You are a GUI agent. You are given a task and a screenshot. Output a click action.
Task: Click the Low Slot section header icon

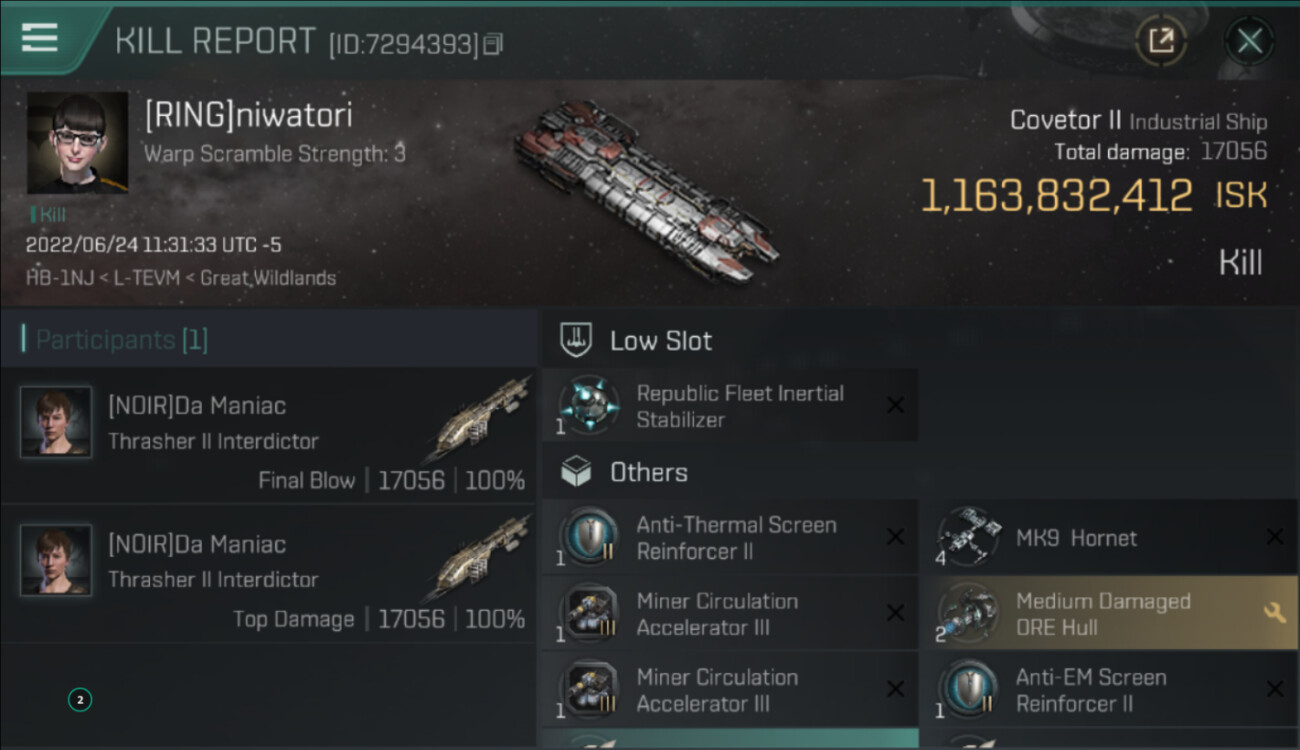pyautogui.click(x=576, y=340)
